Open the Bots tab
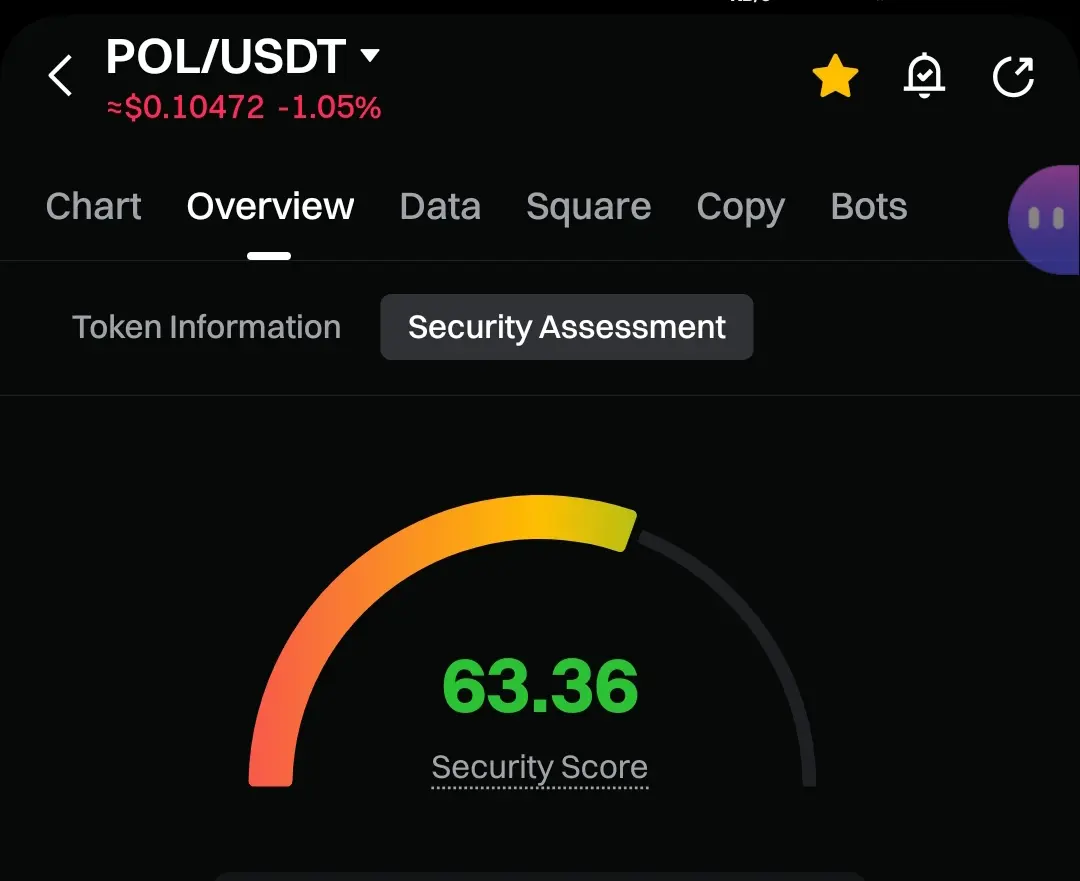Viewport: 1080px width, 881px height. point(869,206)
